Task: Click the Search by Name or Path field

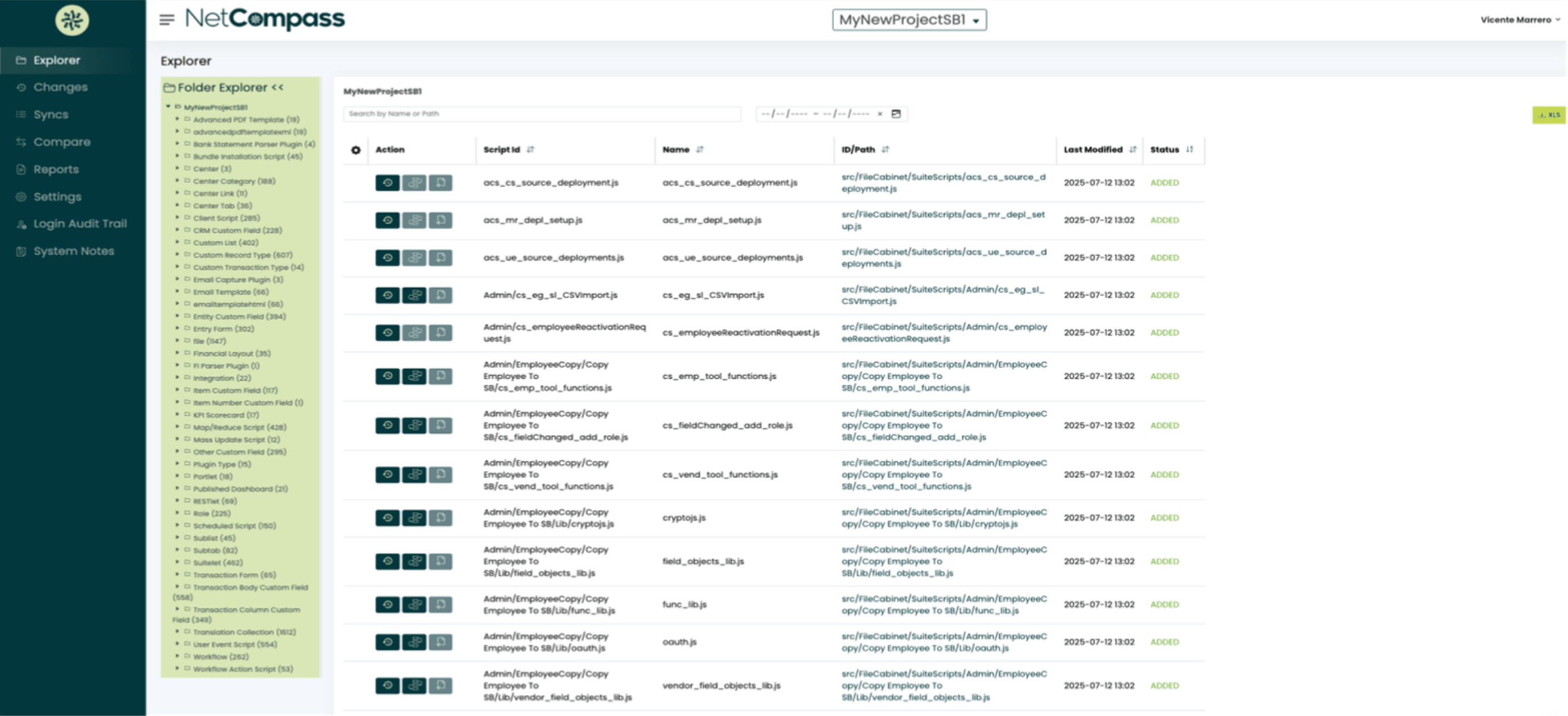Action: tap(542, 114)
